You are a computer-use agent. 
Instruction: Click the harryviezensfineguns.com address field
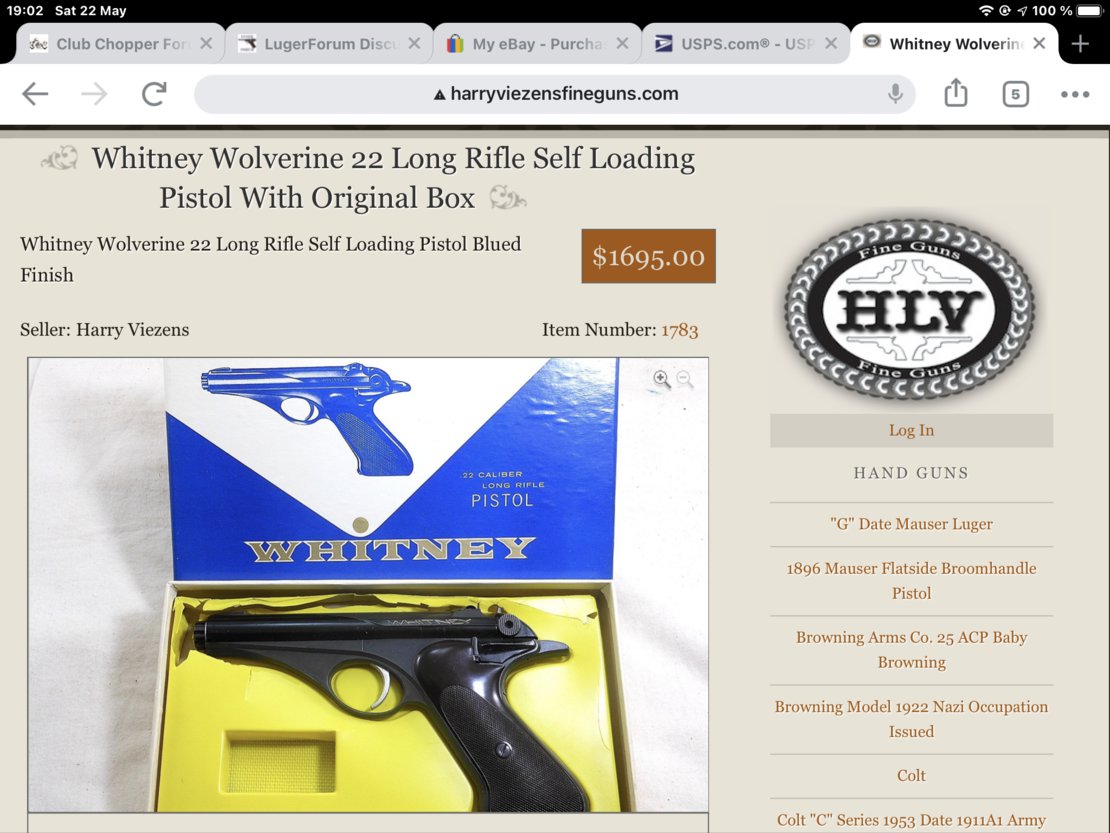[x=554, y=94]
